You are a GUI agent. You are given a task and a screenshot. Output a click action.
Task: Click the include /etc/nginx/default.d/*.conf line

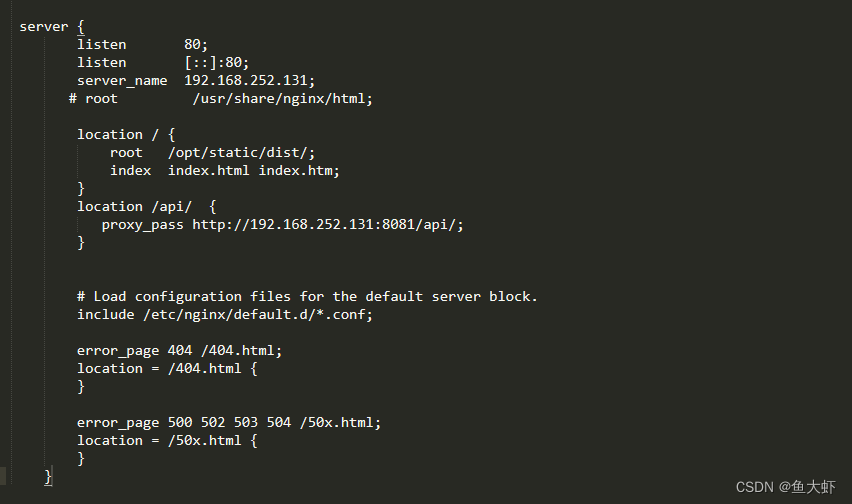coord(225,314)
